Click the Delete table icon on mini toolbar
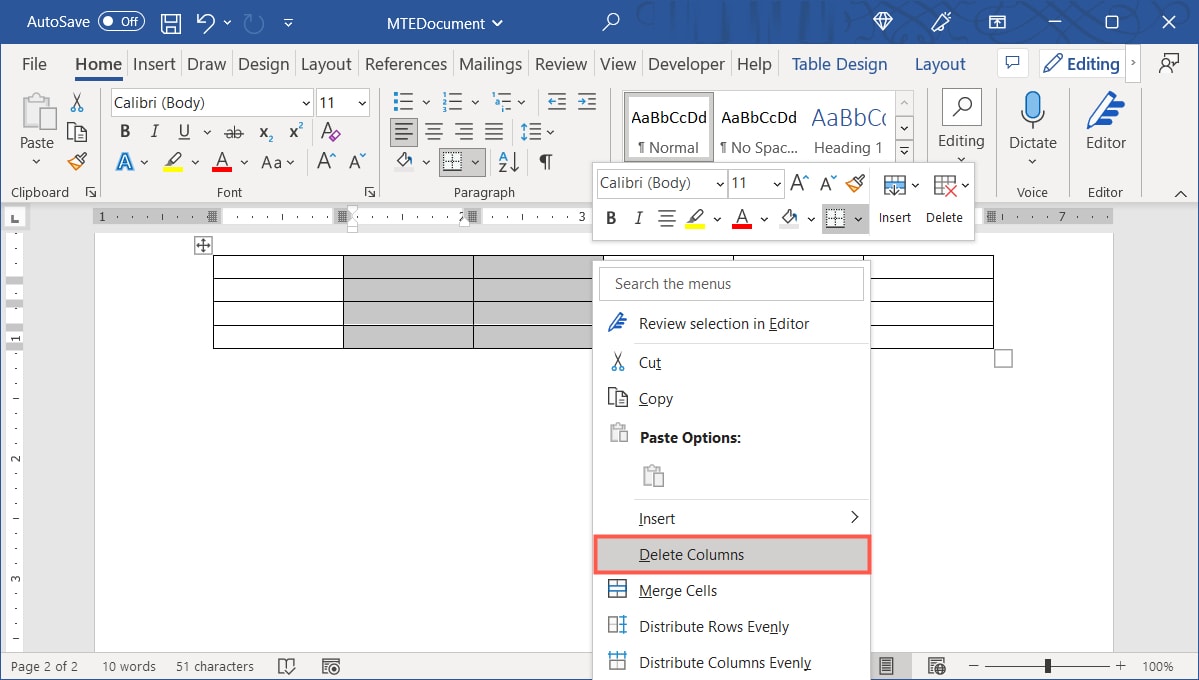The image size is (1199, 680). [x=944, y=185]
